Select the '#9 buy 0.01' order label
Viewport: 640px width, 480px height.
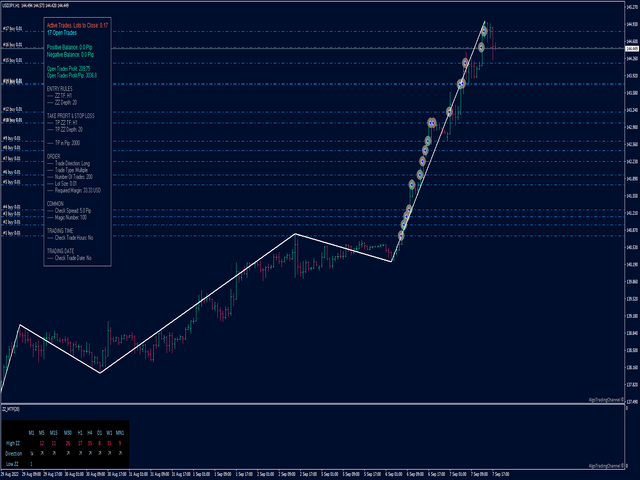[x=12, y=139]
